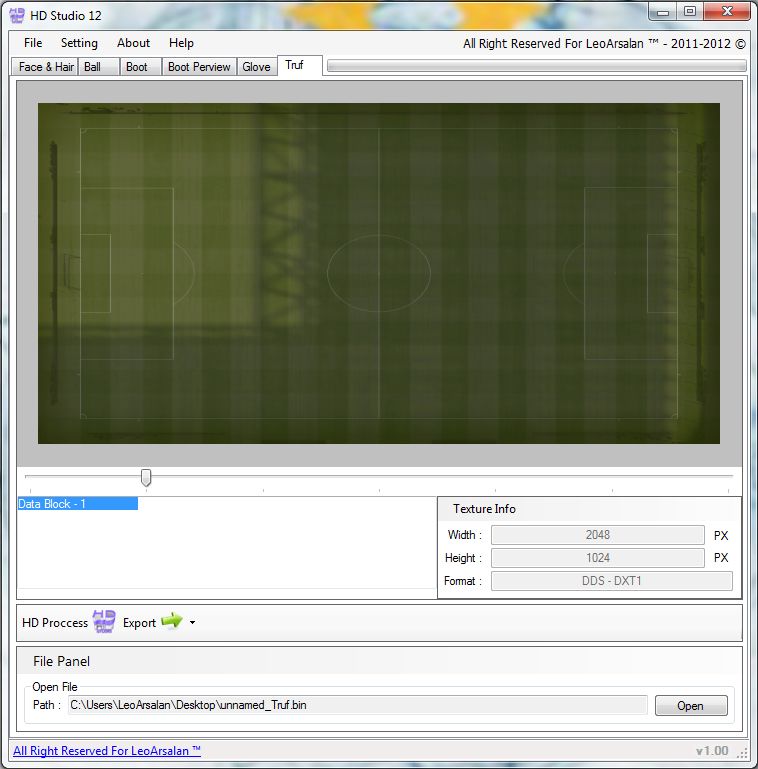Viewport: 758px width, 769px height.
Task: Go to the Boot Perview tab
Action: [199, 67]
